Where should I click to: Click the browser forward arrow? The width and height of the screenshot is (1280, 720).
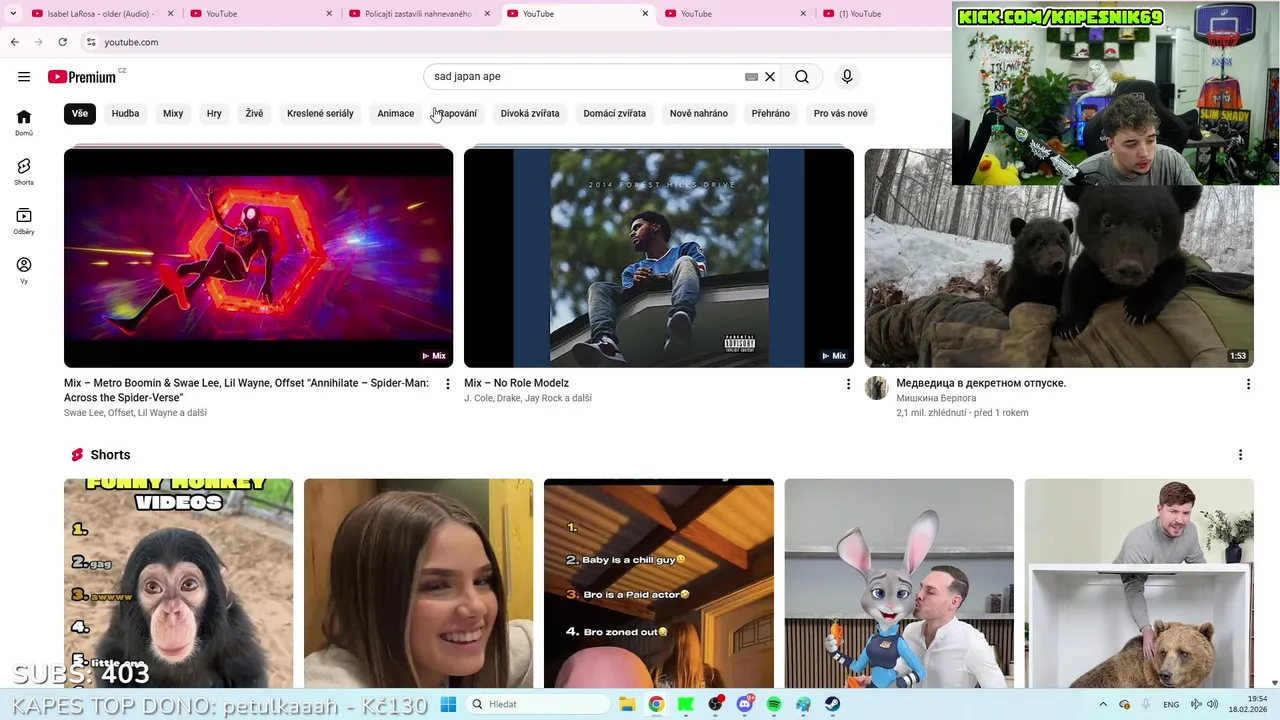tap(38, 42)
